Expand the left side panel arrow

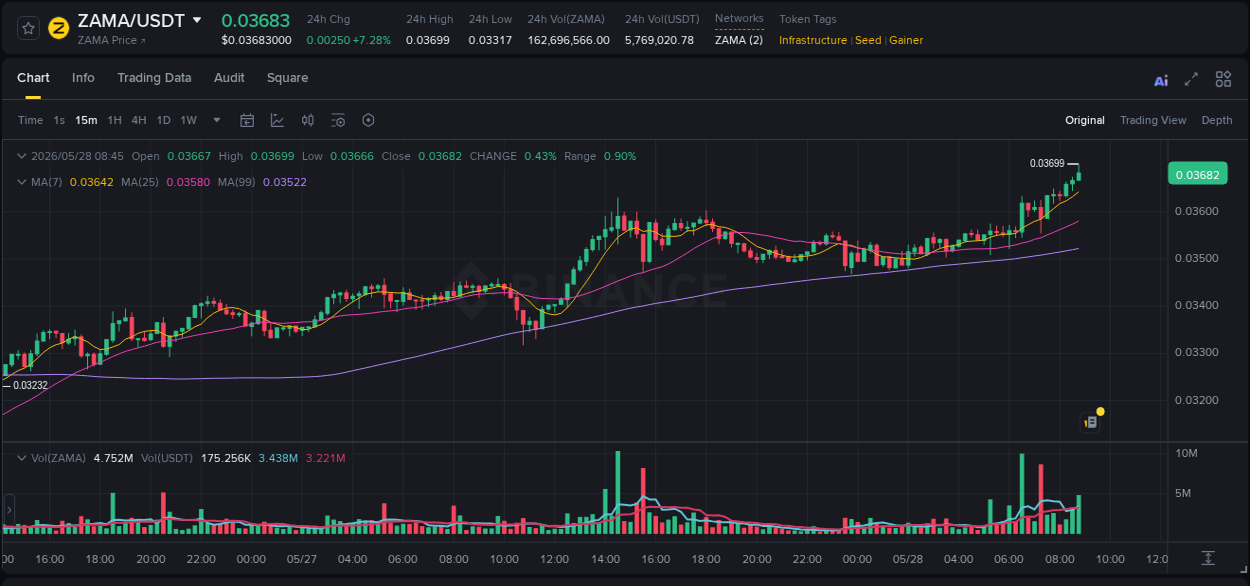pyautogui.click(x=8, y=510)
